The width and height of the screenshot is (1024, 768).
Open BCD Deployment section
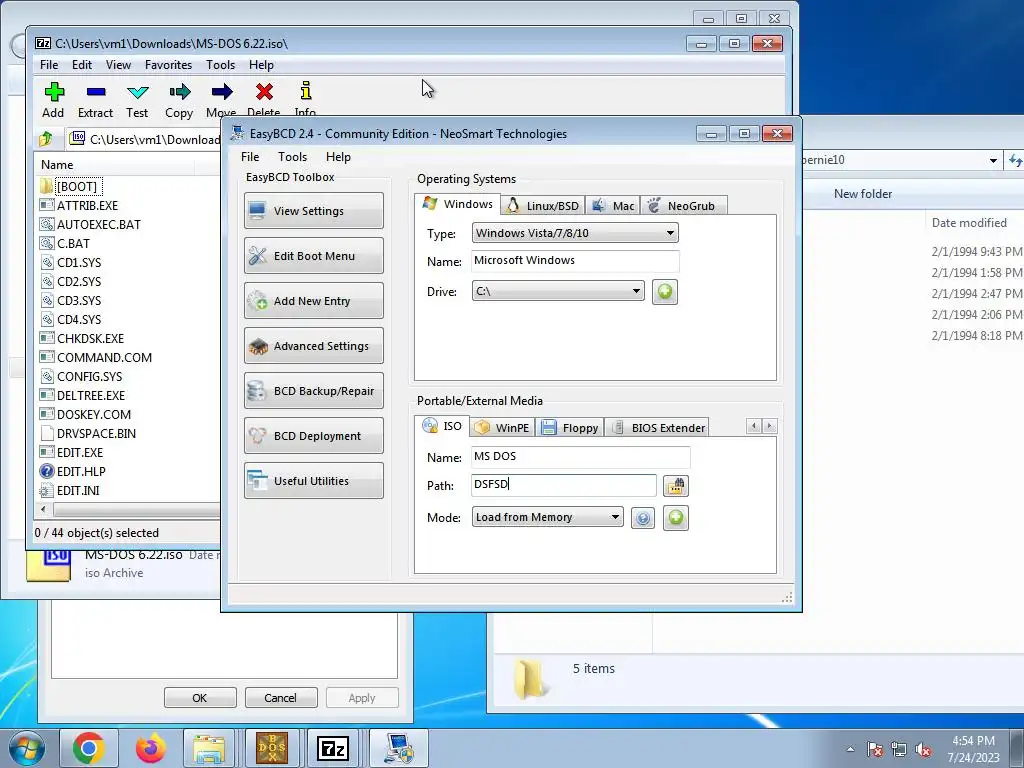(313, 436)
